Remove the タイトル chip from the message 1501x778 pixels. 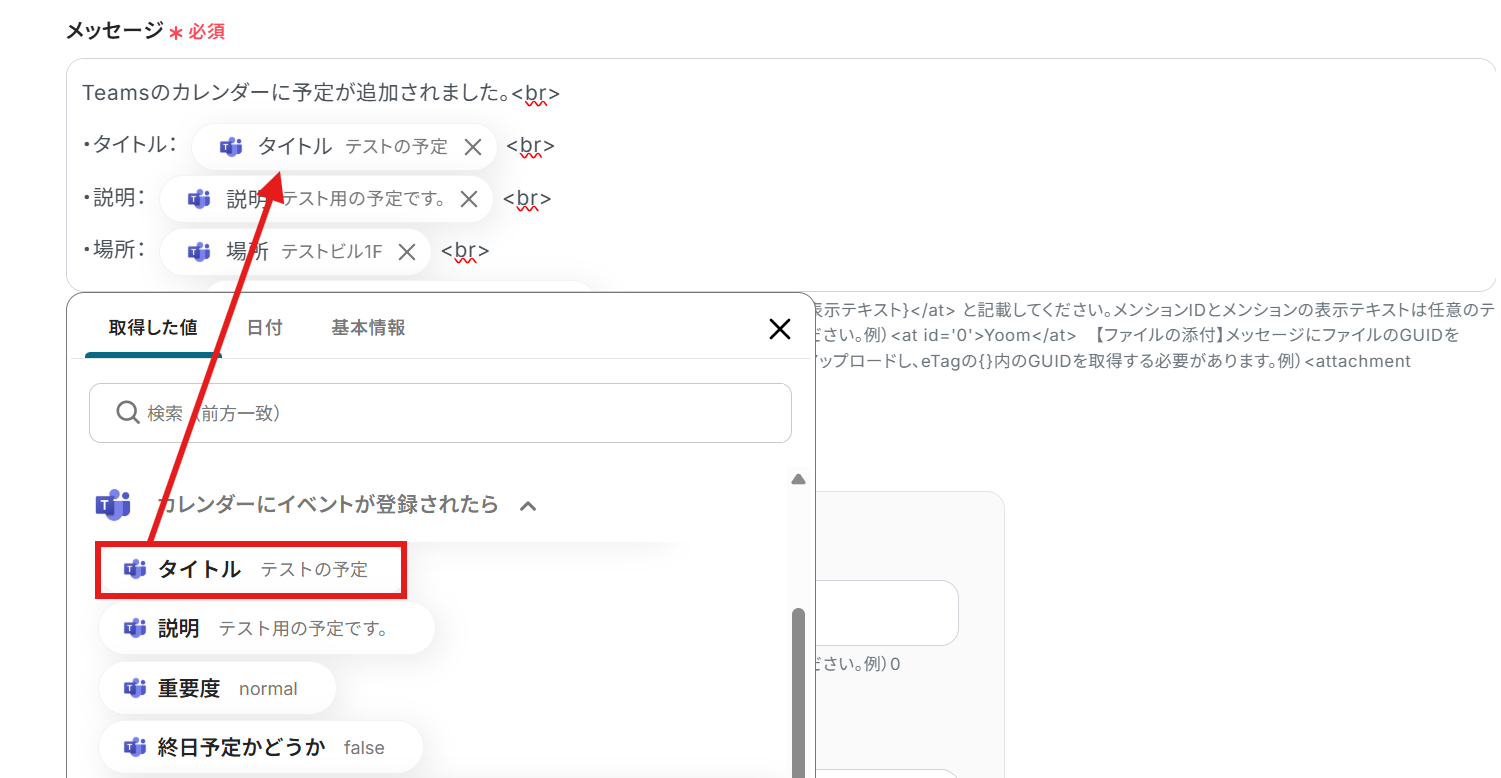tap(473, 147)
